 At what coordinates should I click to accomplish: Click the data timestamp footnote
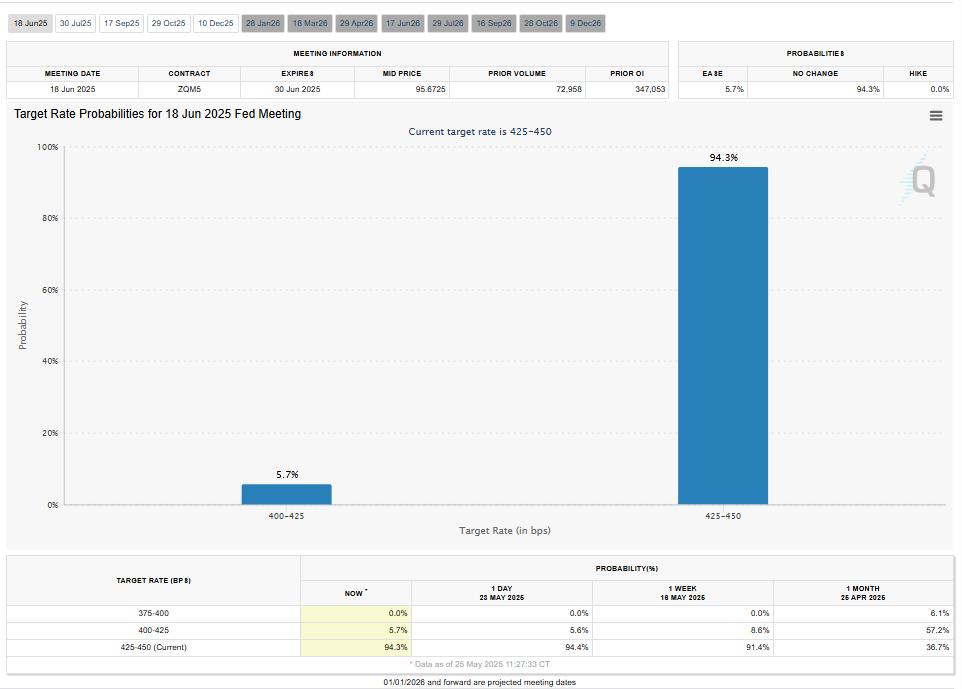[480, 661]
